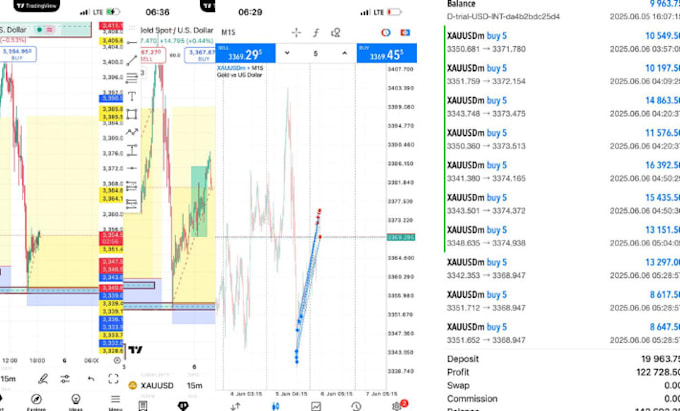Tap the red-blue circle icon
The image size is (680, 411).
click(x=386, y=33)
